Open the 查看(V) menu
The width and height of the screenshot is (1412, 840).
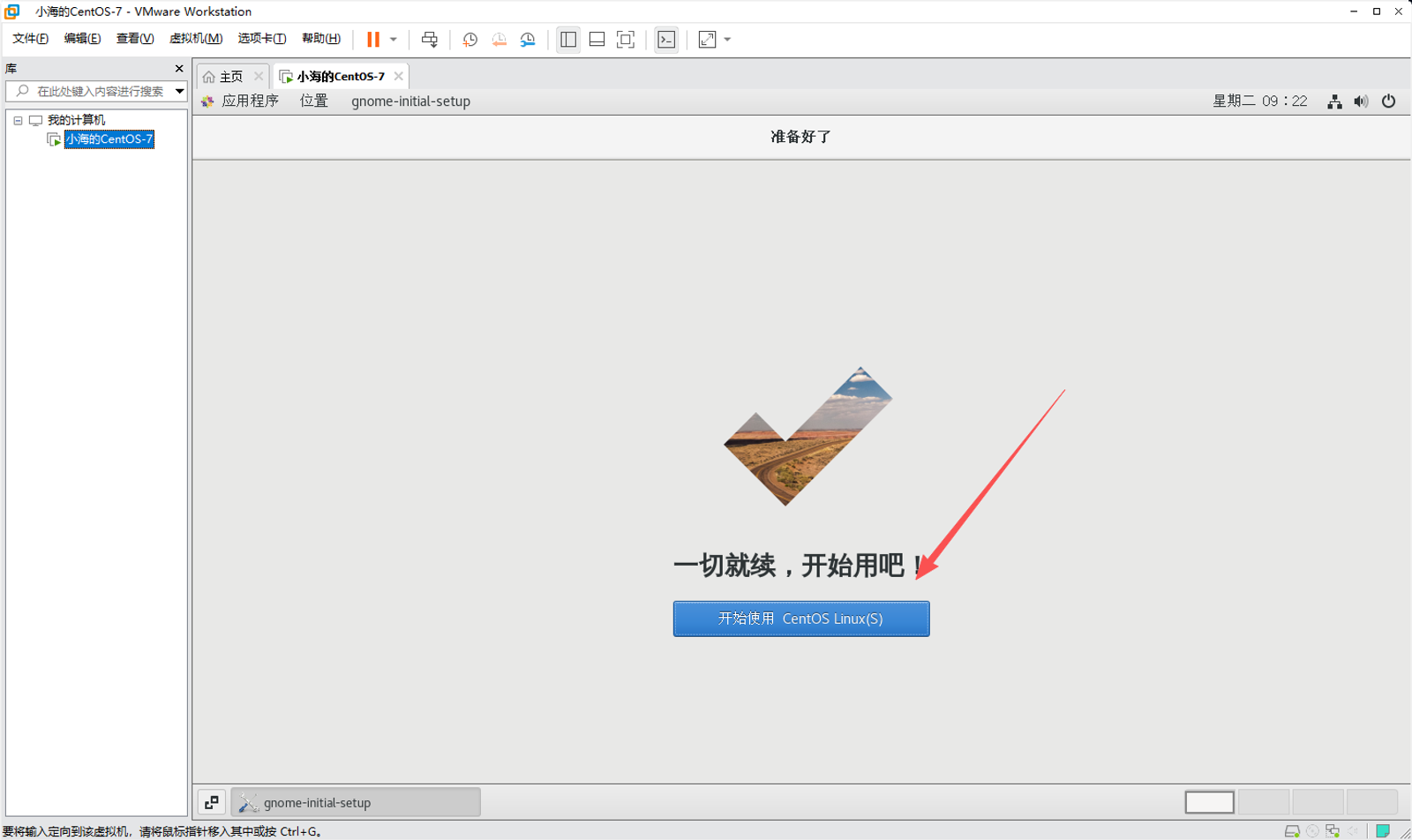coord(135,39)
